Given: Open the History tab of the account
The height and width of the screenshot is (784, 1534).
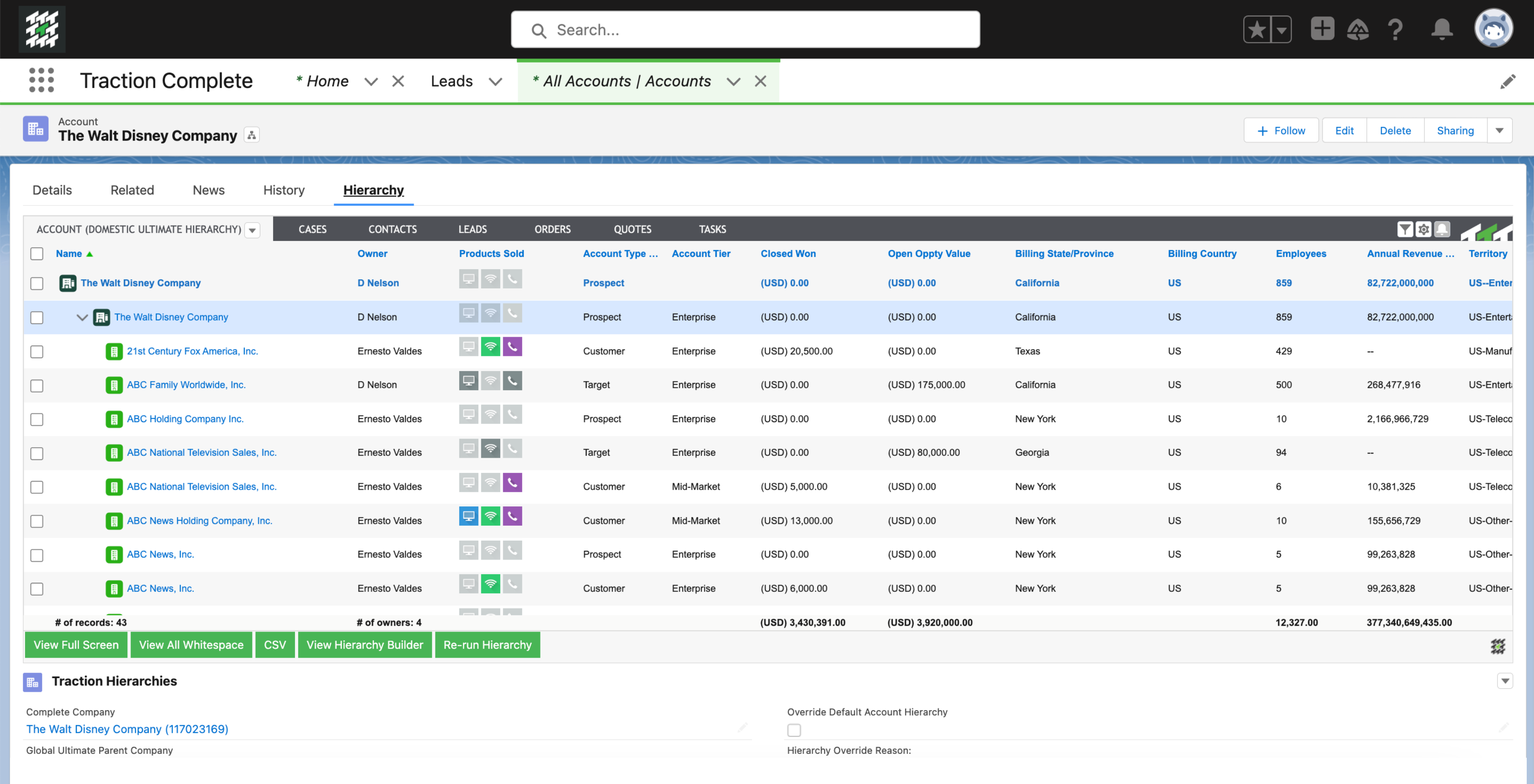Looking at the screenshot, I should pos(284,190).
